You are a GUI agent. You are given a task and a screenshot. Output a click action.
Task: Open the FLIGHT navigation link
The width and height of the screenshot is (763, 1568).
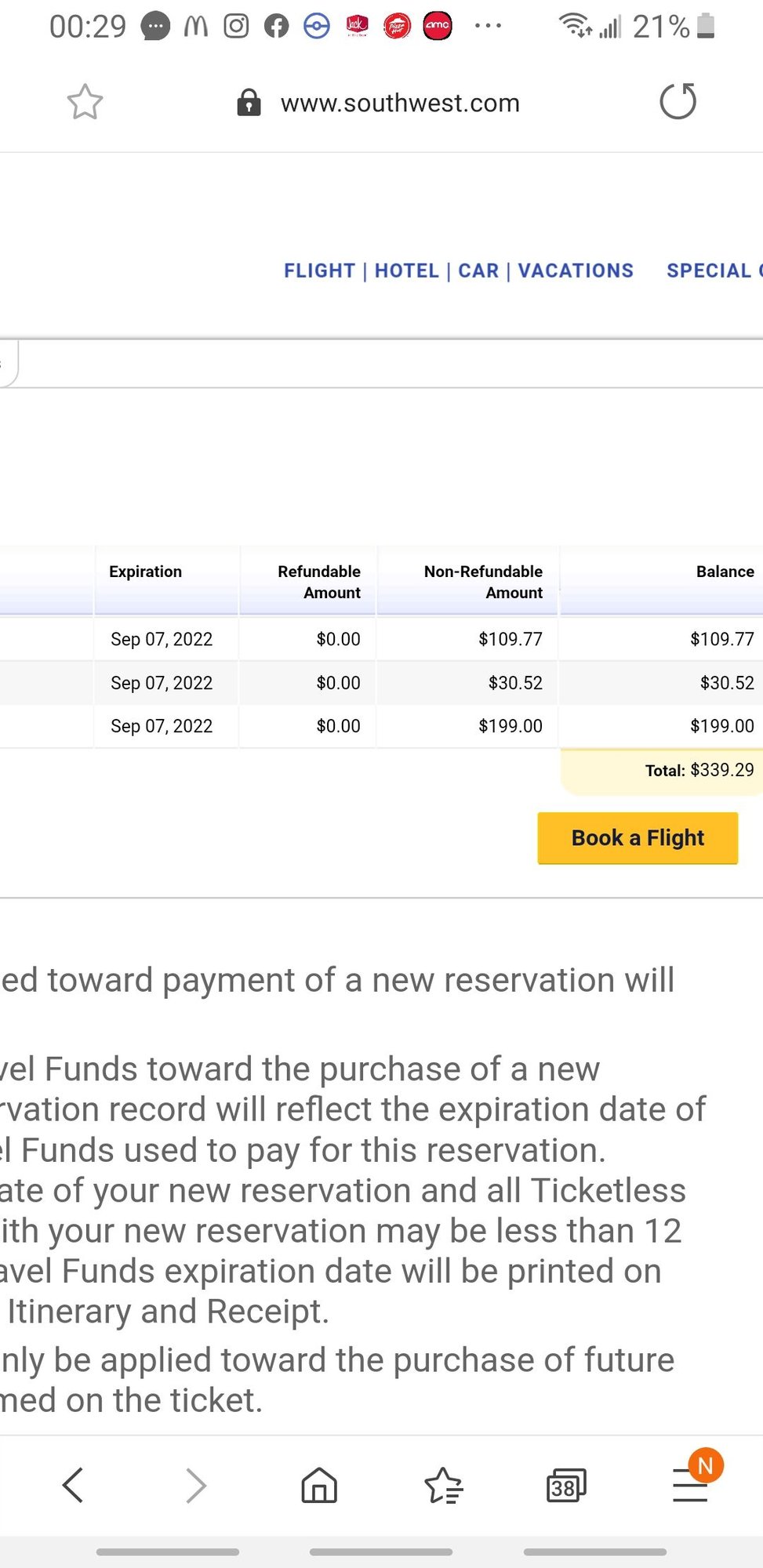(319, 270)
